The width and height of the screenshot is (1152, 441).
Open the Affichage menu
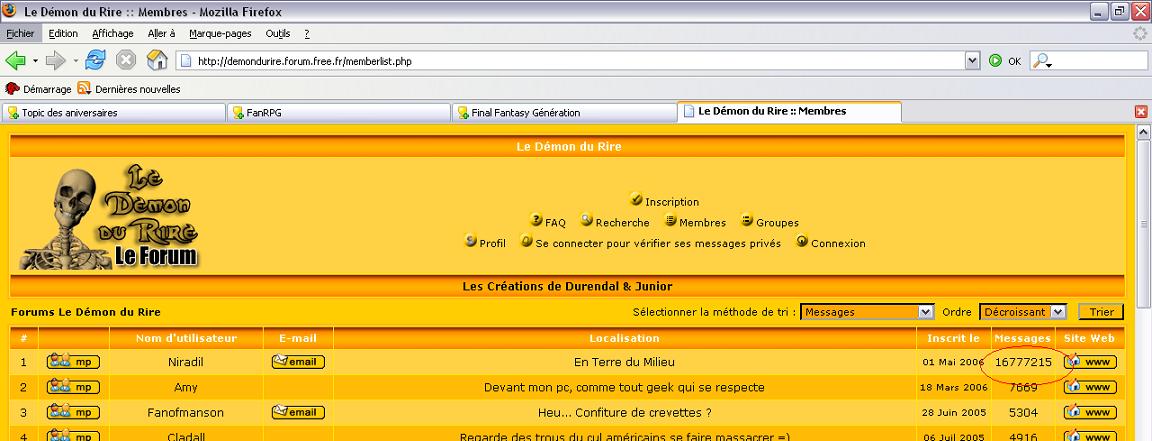click(x=112, y=33)
